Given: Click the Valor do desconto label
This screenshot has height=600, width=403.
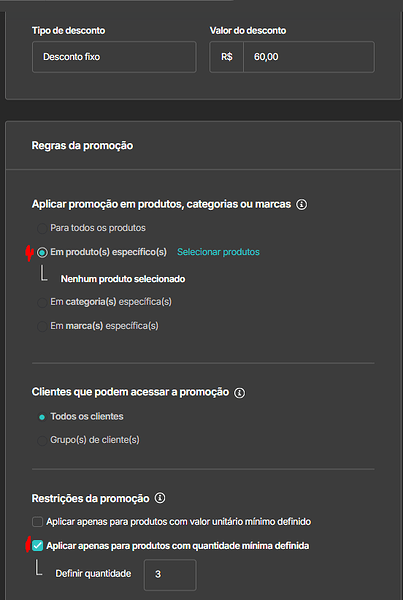Looking at the screenshot, I should (248, 31).
